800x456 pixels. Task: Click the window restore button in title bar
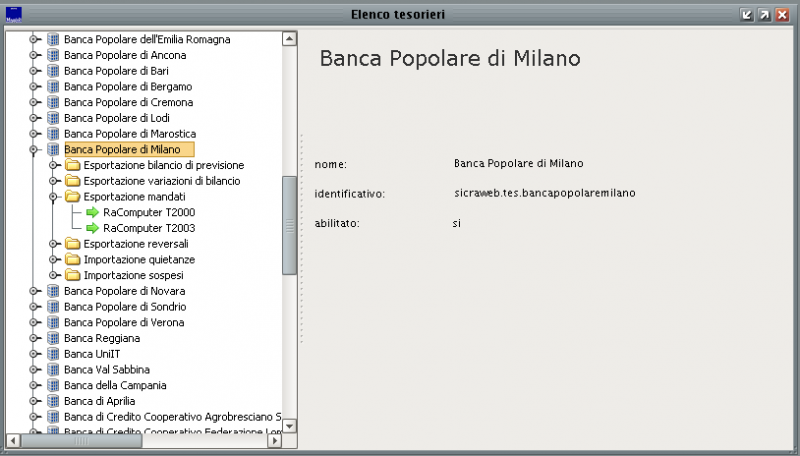point(764,14)
